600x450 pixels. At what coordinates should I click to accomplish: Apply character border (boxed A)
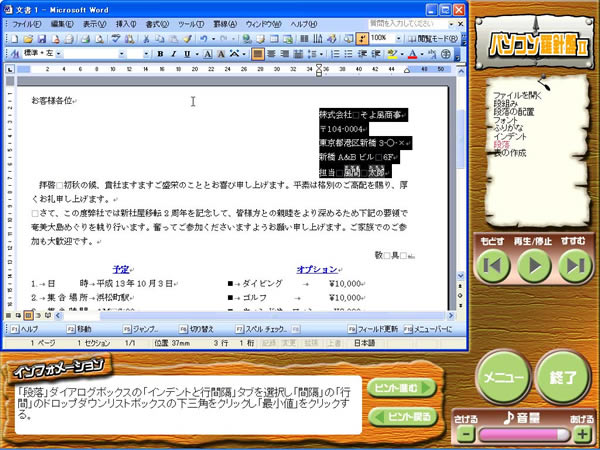pos(207,54)
